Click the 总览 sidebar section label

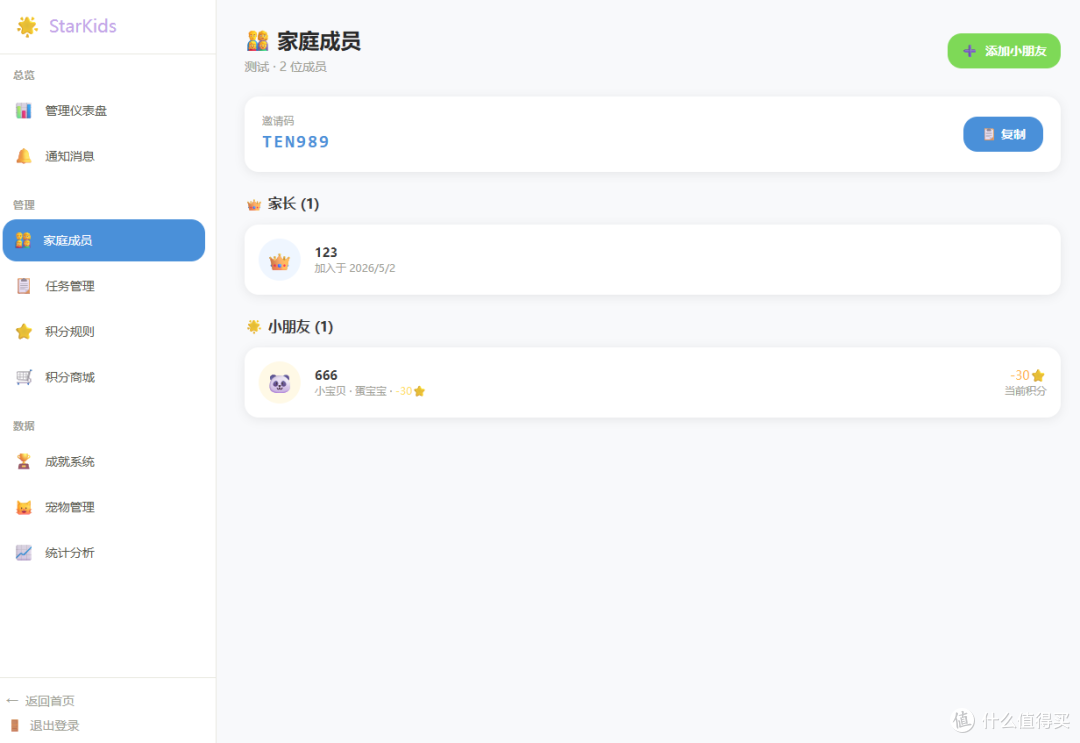click(x=23, y=75)
